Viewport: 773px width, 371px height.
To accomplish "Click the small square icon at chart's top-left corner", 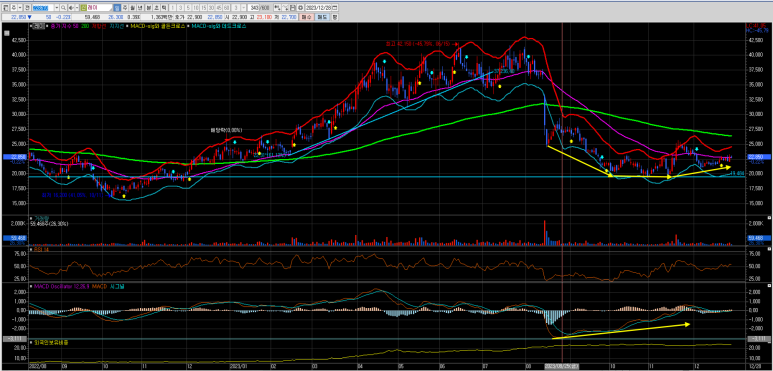I will pyautogui.click(x=6, y=33).
